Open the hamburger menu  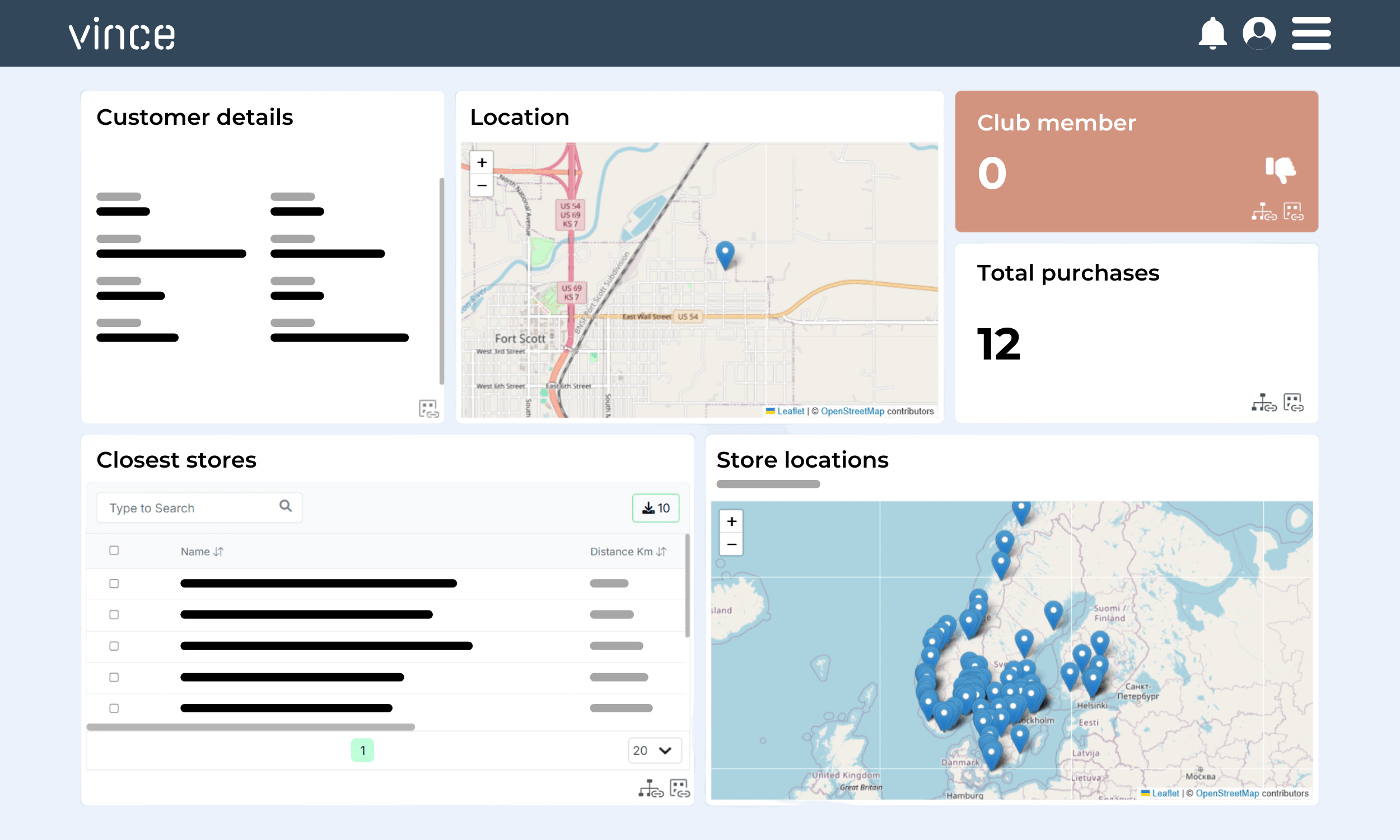tap(1310, 33)
